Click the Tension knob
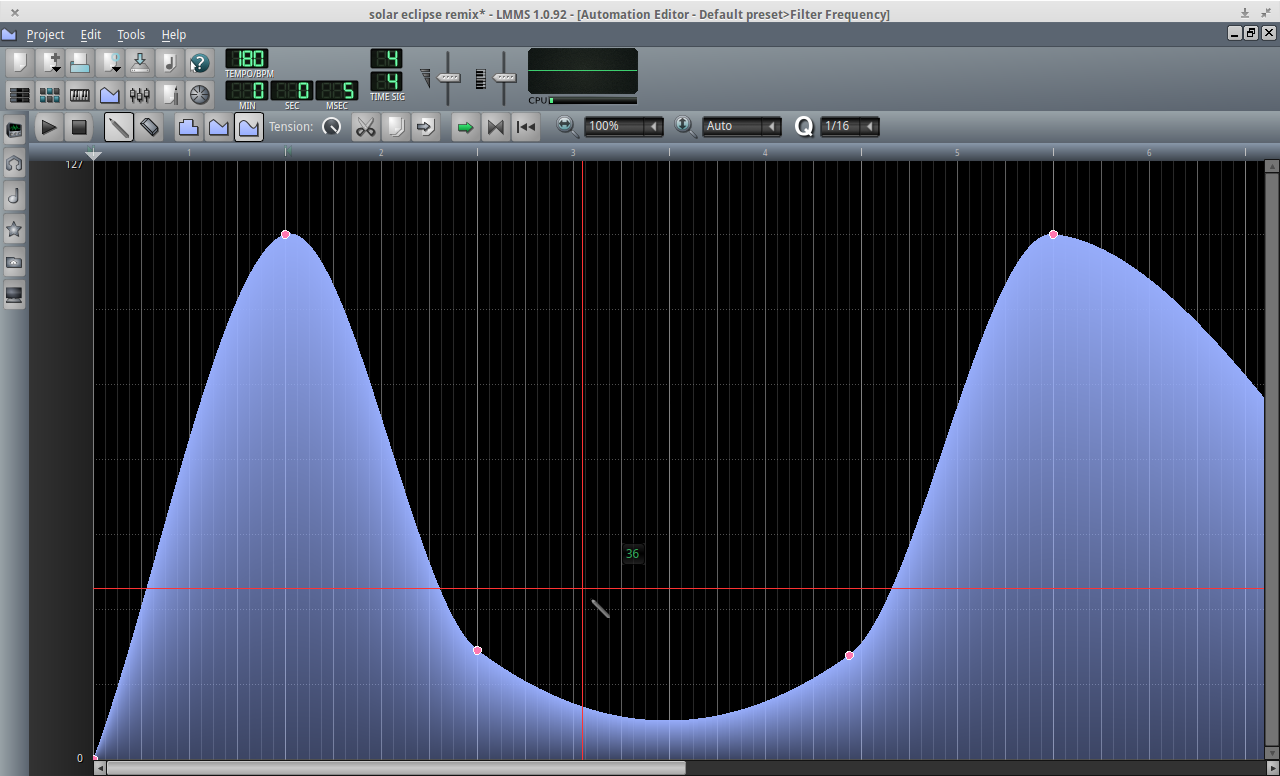The image size is (1280, 776). (x=332, y=127)
